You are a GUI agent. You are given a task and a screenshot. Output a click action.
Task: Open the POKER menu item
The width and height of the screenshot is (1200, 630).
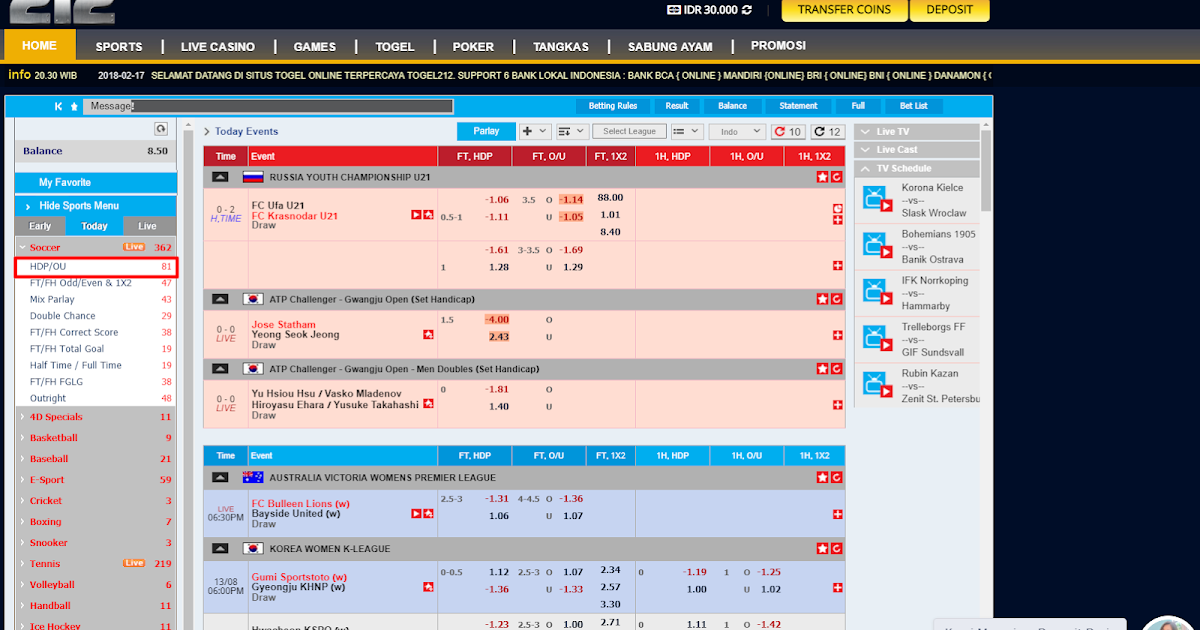(473, 46)
